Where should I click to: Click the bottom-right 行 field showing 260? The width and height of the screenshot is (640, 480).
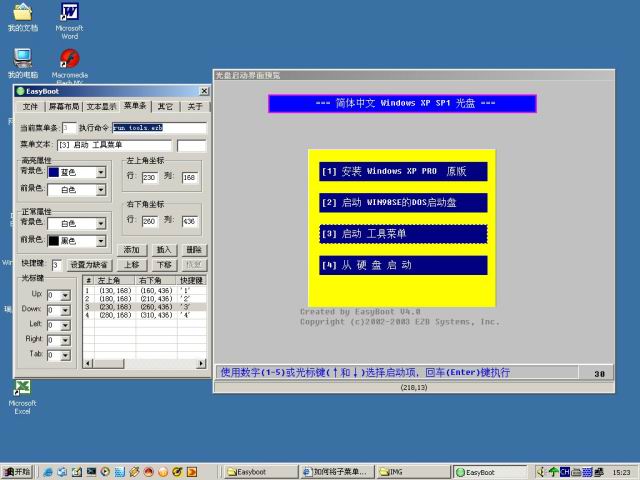coord(150,222)
